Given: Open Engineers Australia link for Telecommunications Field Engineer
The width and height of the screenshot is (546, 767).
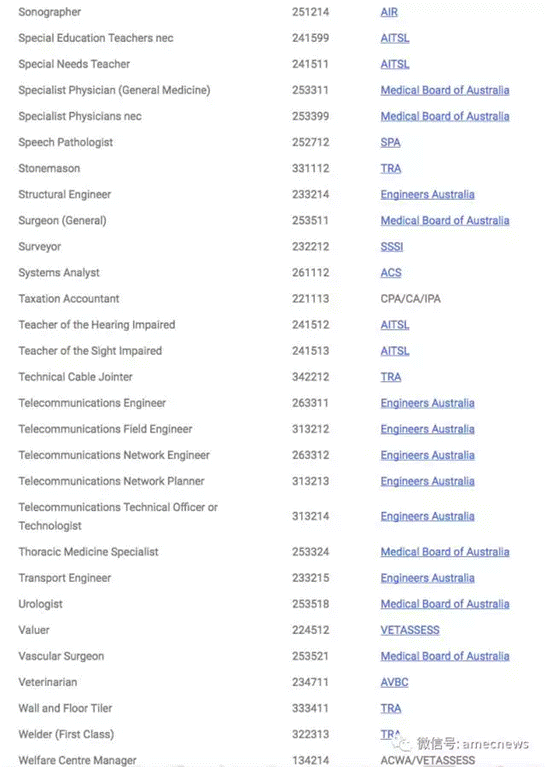Looking at the screenshot, I should 428,429.
